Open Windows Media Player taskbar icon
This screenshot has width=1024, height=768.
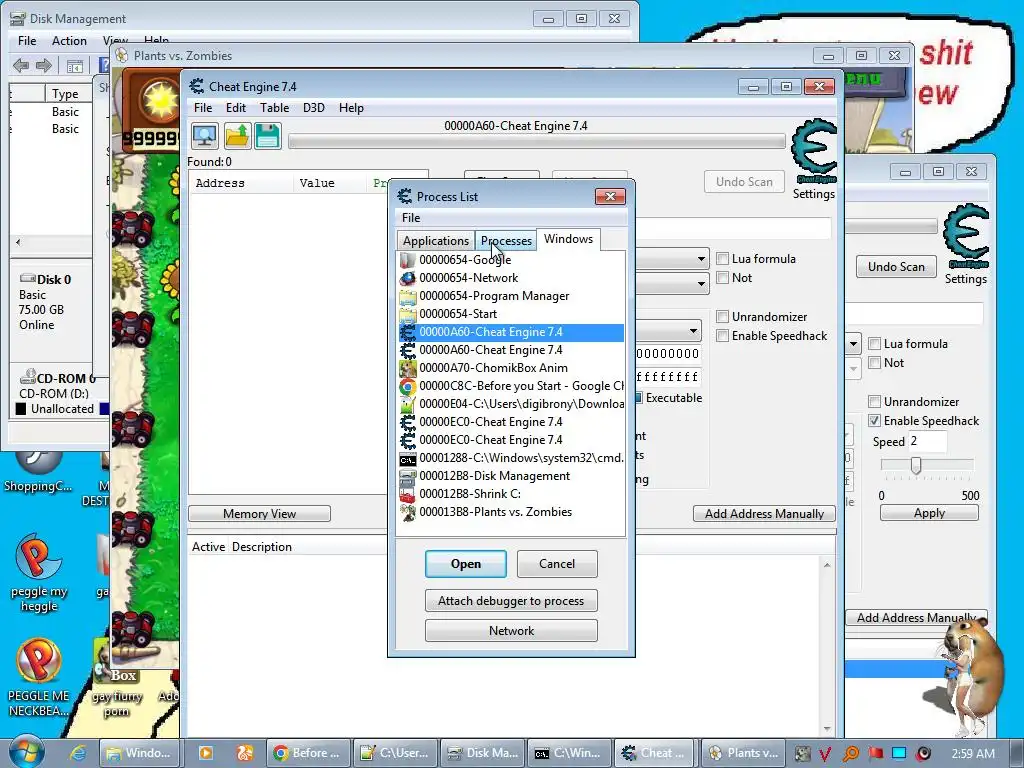(206, 753)
